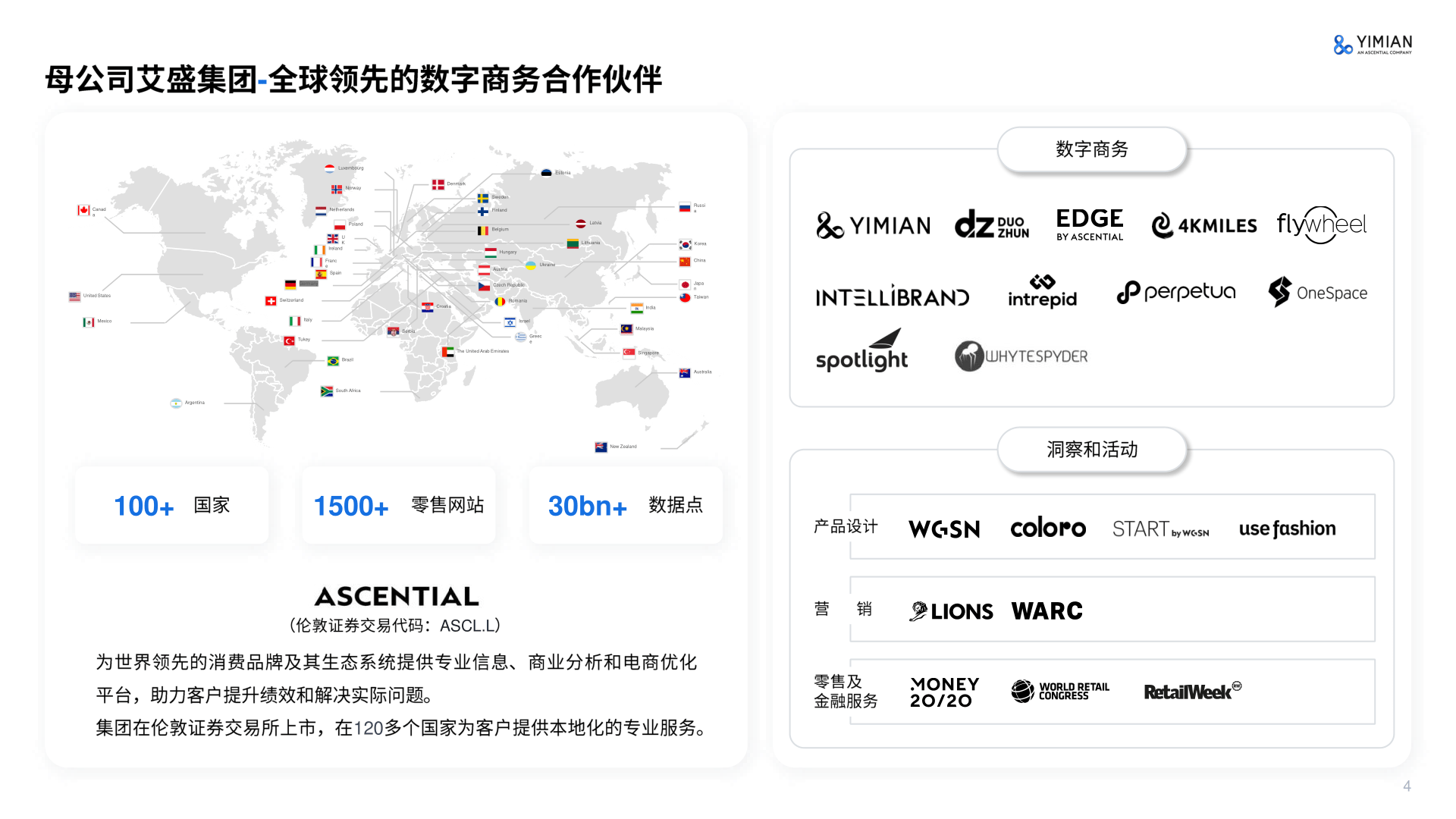Click the New Zealand flag on the map
The image size is (1456, 819).
[x=601, y=447]
